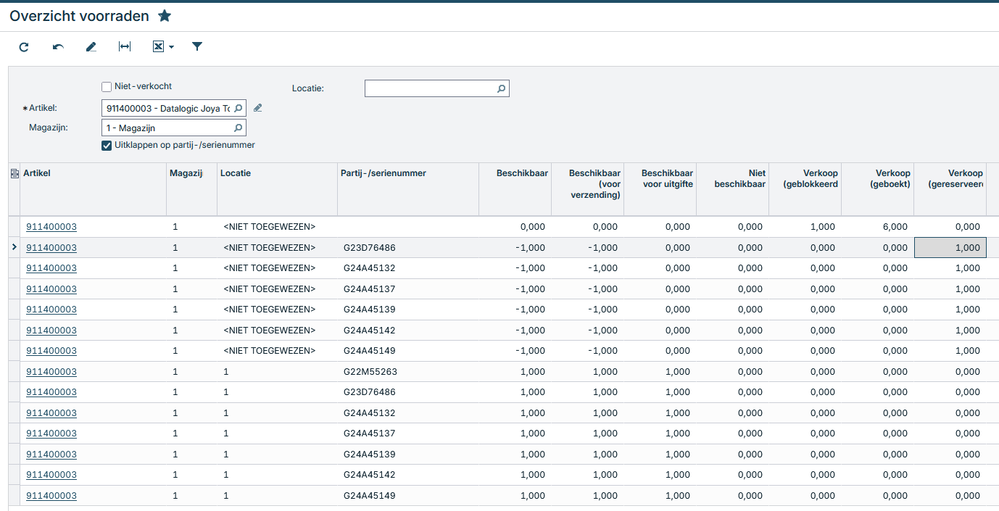The width and height of the screenshot is (999, 511).
Task: Click the undo arrow icon in the toolbar
Action: pyautogui.click(x=58, y=47)
